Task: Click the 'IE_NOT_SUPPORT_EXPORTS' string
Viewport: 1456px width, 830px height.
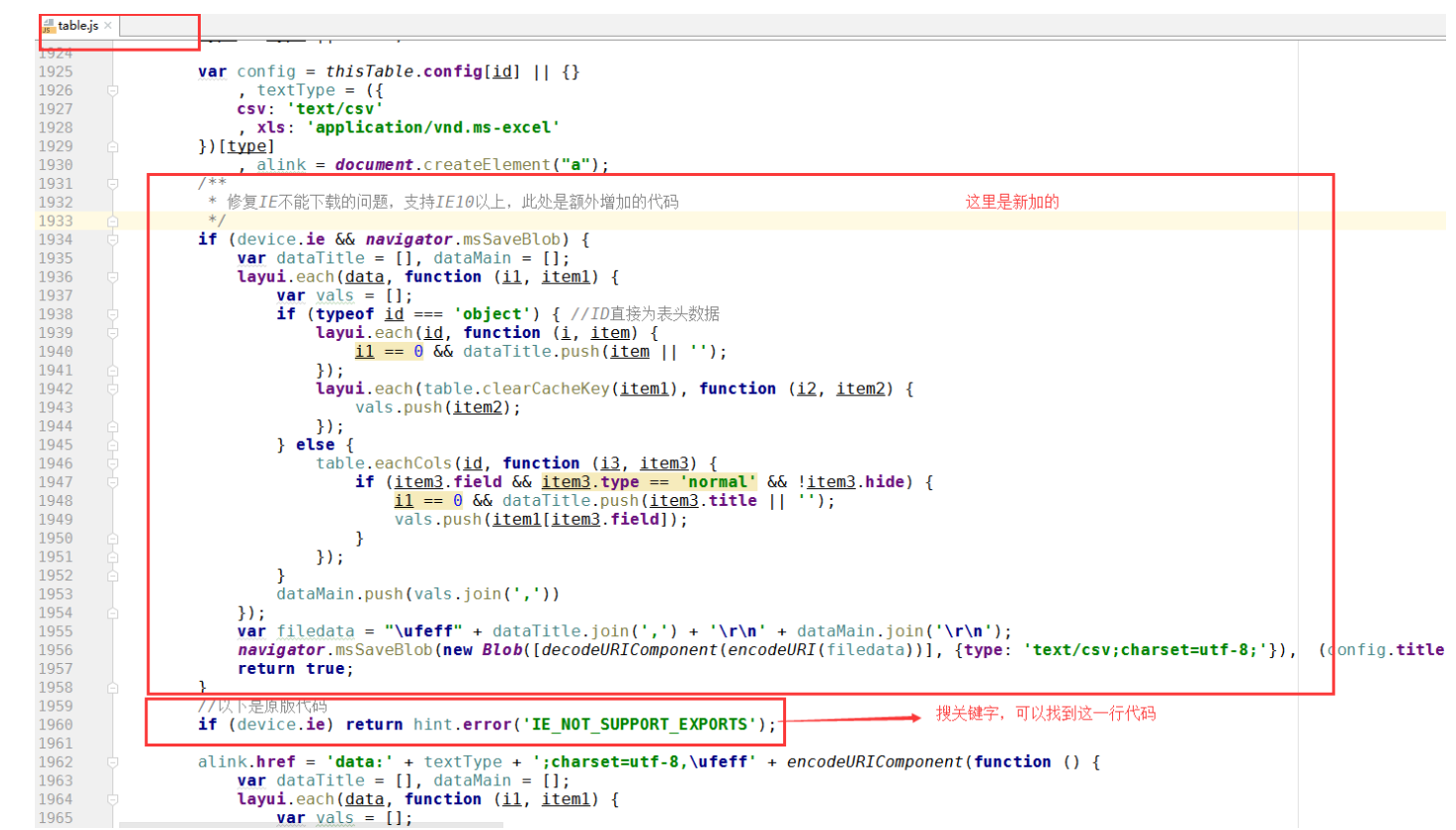Action: [x=640, y=725]
